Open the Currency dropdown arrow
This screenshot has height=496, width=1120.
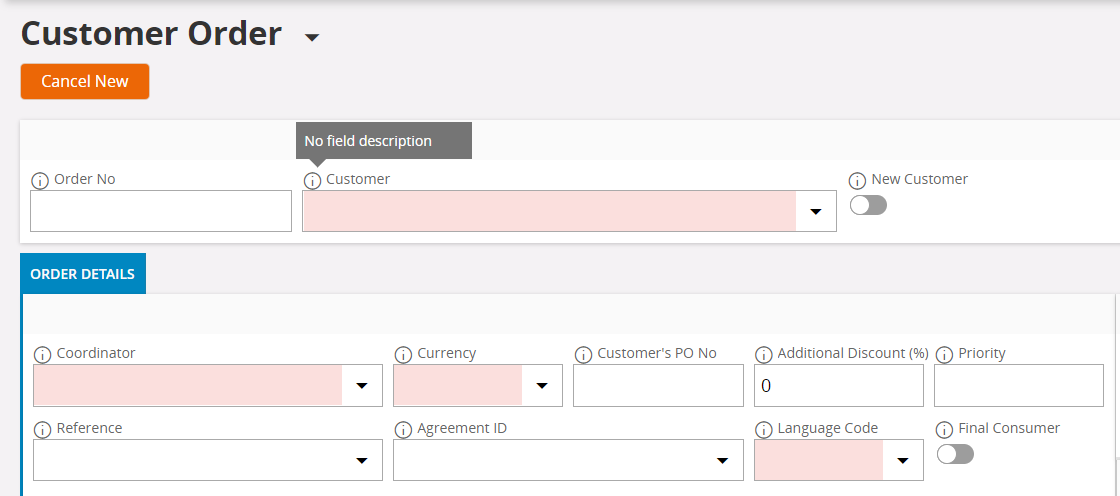[542, 386]
